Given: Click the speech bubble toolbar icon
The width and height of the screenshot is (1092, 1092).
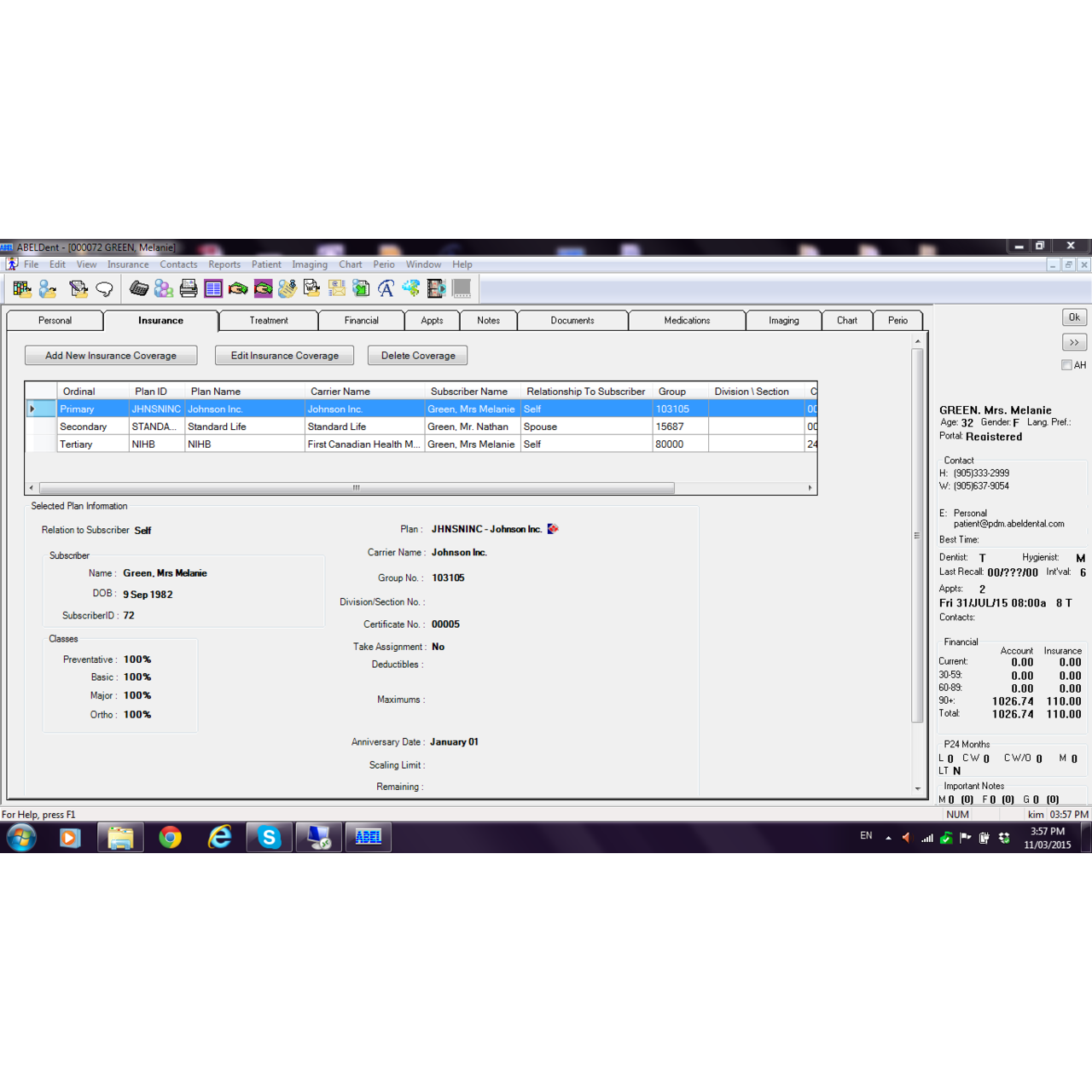Looking at the screenshot, I should point(104,289).
